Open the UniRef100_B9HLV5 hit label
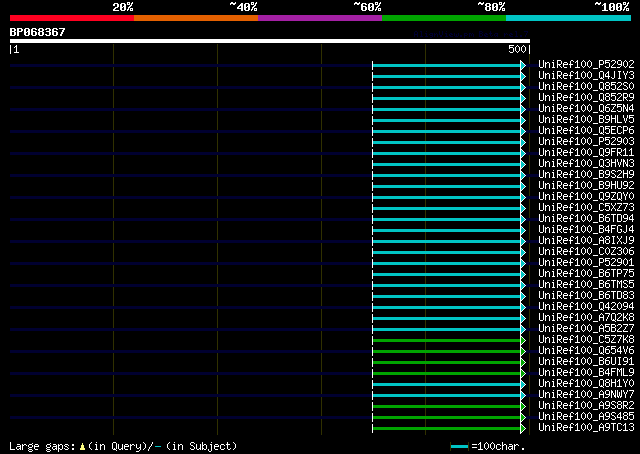 (586, 120)
